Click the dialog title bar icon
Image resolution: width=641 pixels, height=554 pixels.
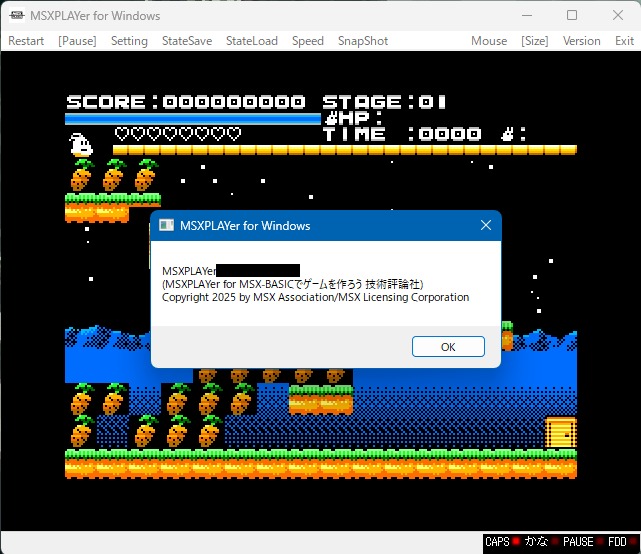pyautogui.click(x=166, y=225)
